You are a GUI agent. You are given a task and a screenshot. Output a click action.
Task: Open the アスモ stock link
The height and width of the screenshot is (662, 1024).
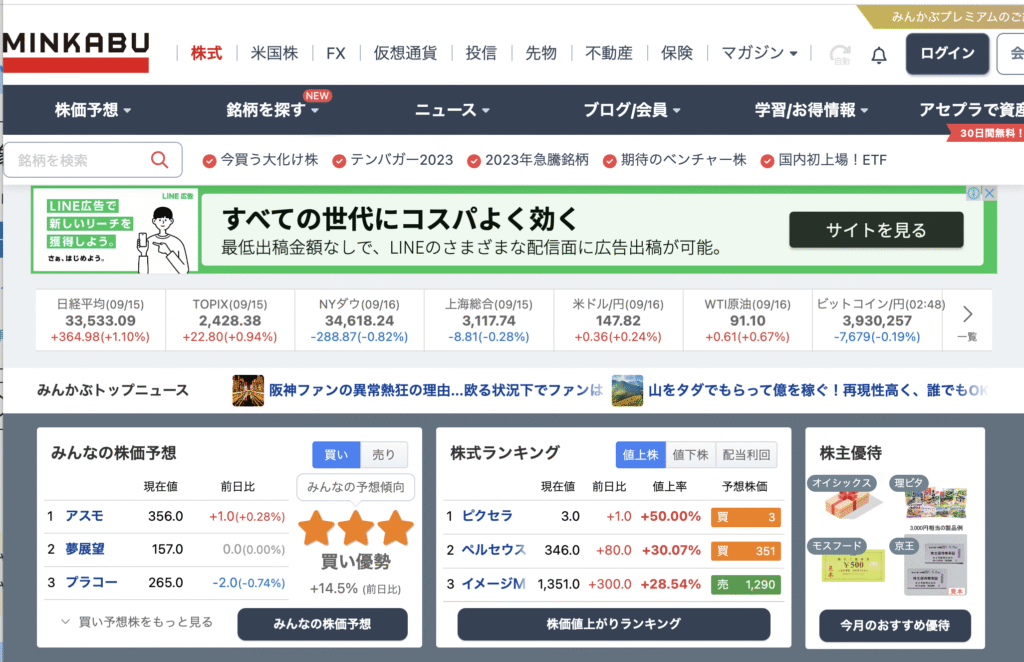pyautogui.click(x=84, y=516)
